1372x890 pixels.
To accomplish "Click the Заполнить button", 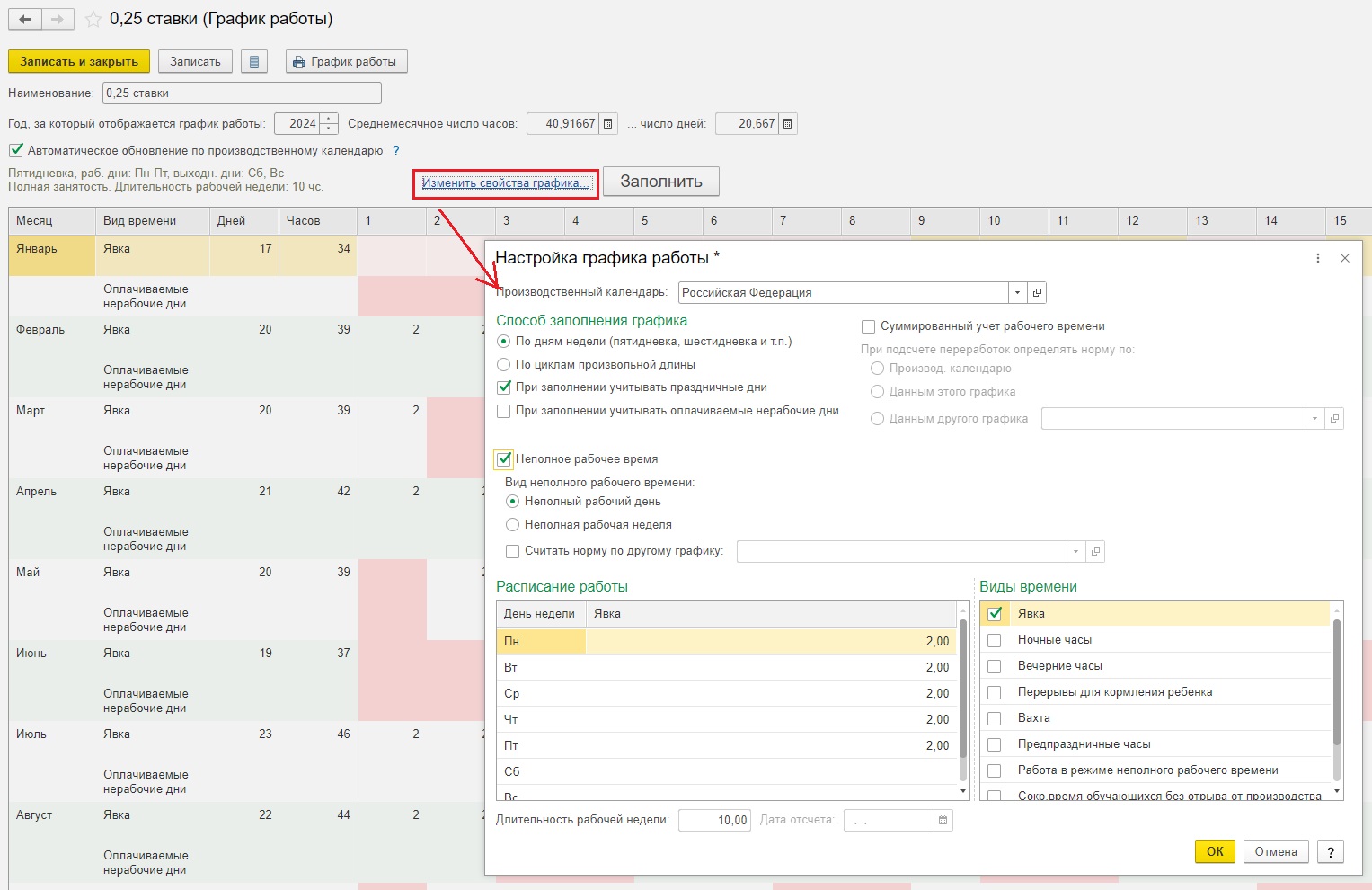I will coord(661,182).
